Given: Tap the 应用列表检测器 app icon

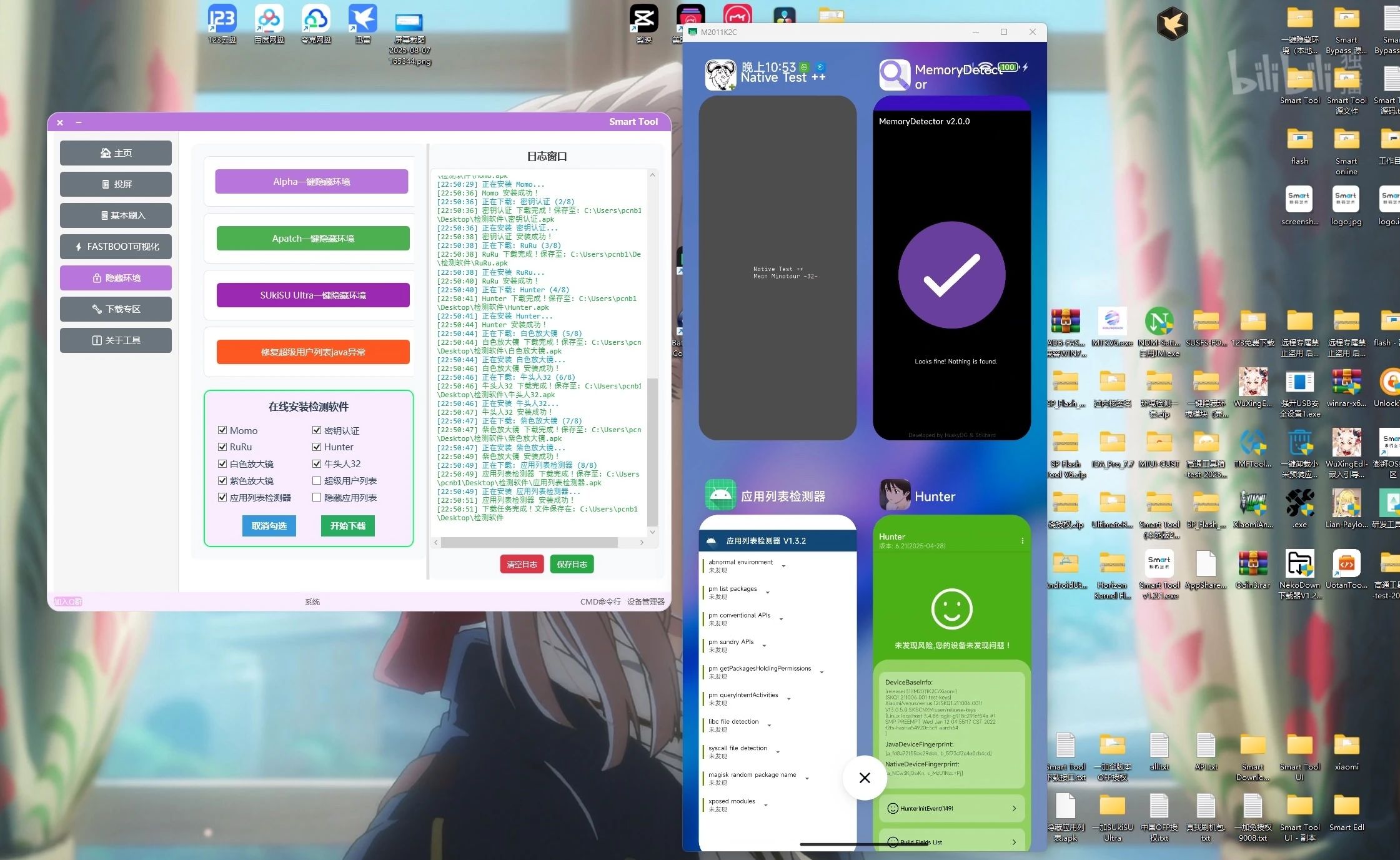Looking at the screenshot, I should click(721, 495).
